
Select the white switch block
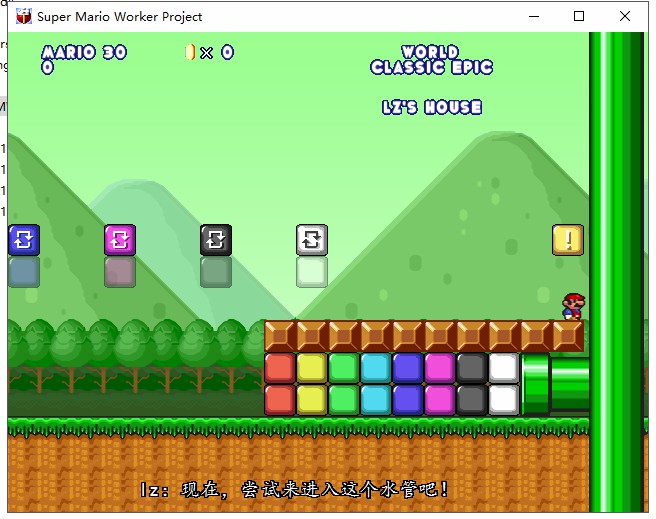[x=312, y=240]
